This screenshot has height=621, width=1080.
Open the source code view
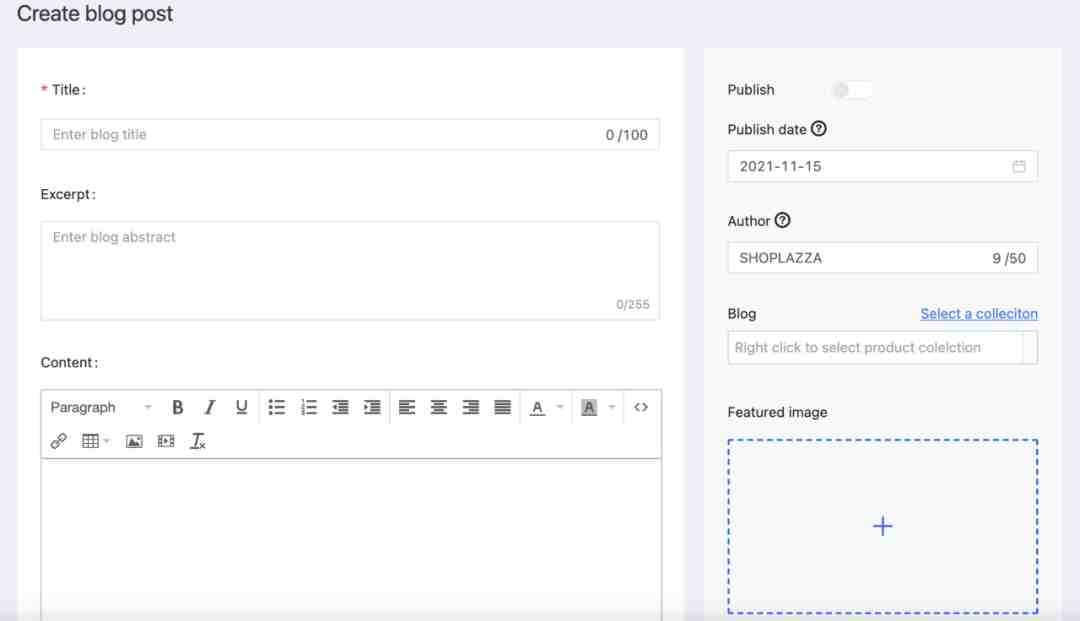pyautogui.click(x=641, y=407)
